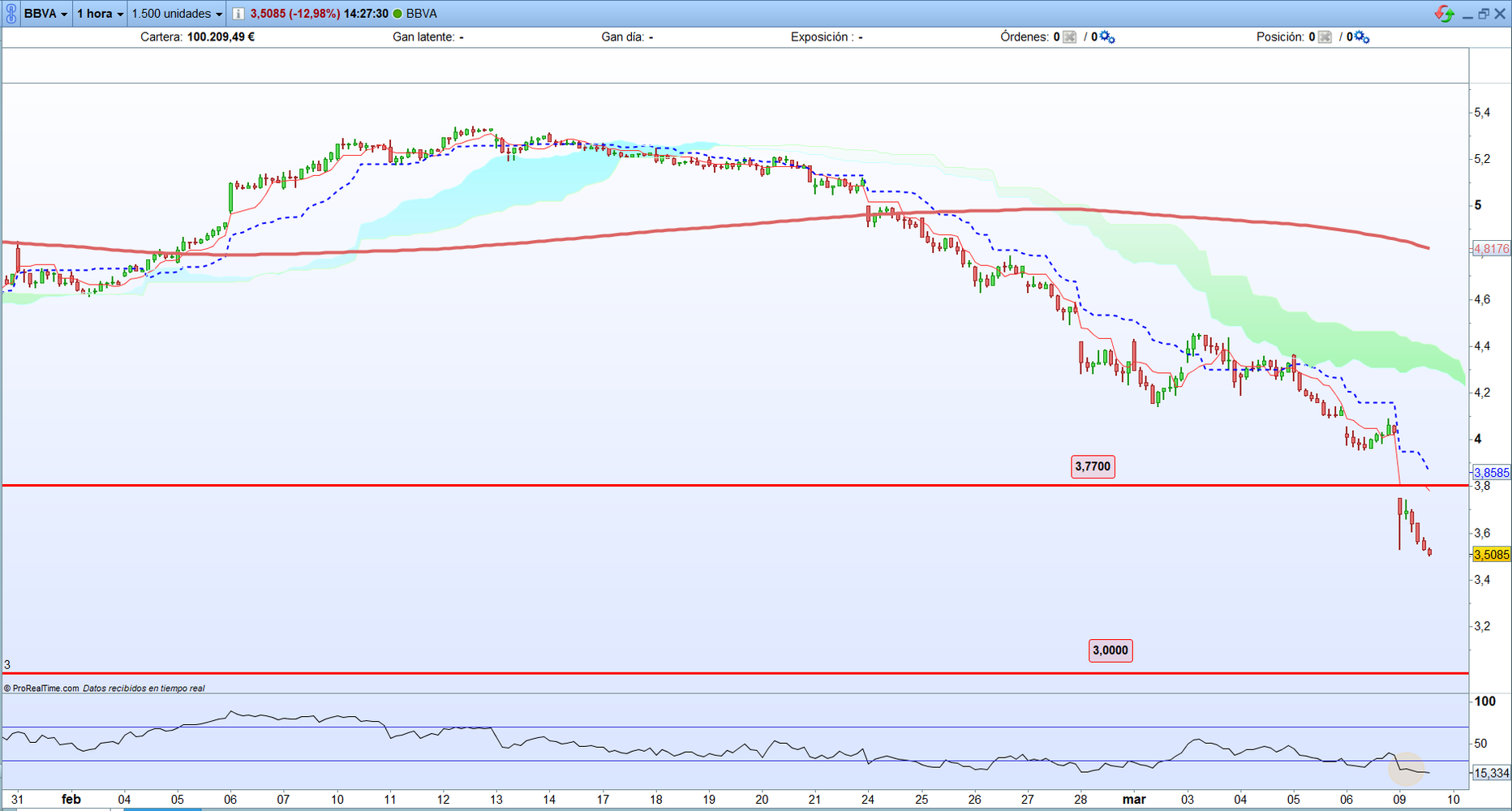
Task: Click the Gan día label
Action: [x=622, y=37]
